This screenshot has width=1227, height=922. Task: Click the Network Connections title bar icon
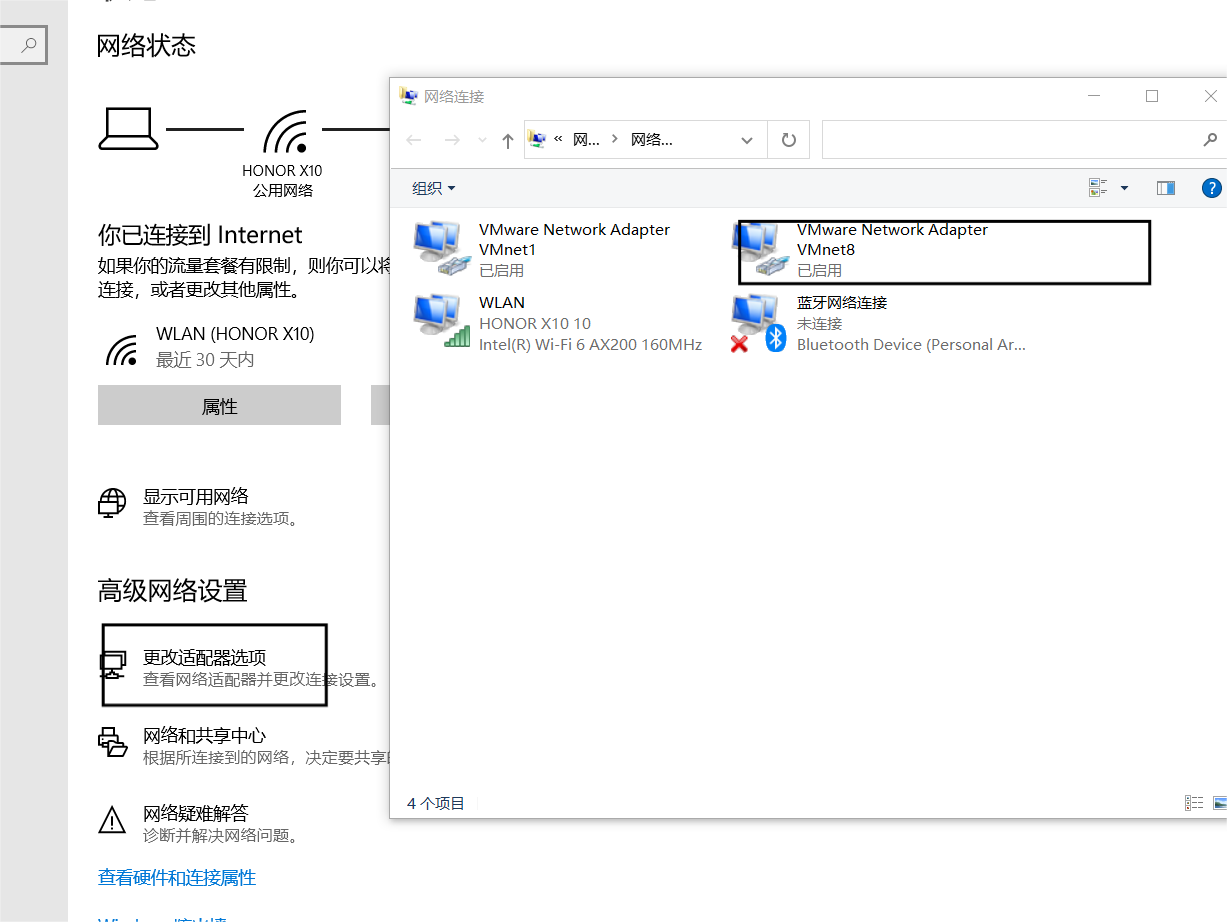pos(408,96)
